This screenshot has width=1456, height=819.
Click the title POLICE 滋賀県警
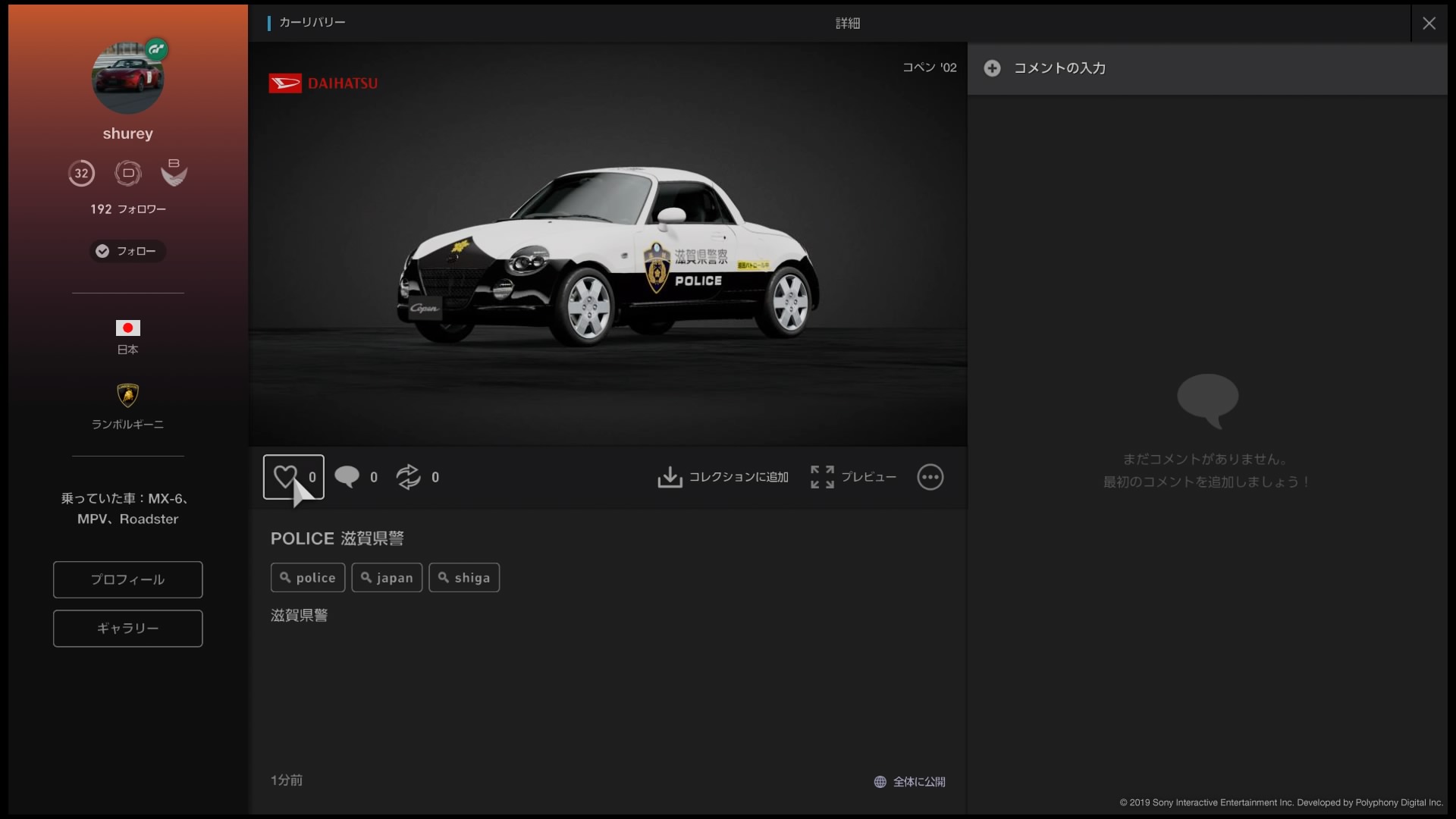pos(337,538)
